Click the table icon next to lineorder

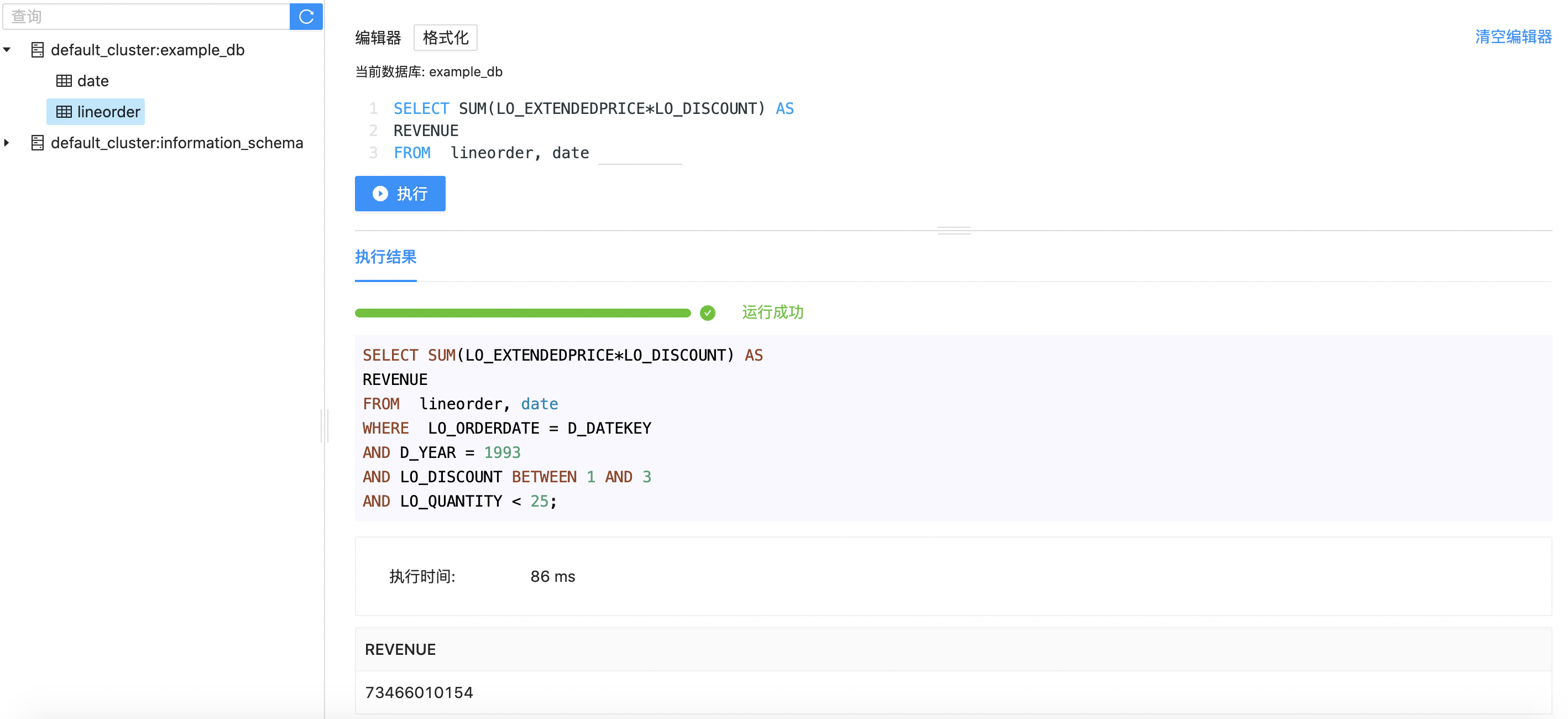64,112
